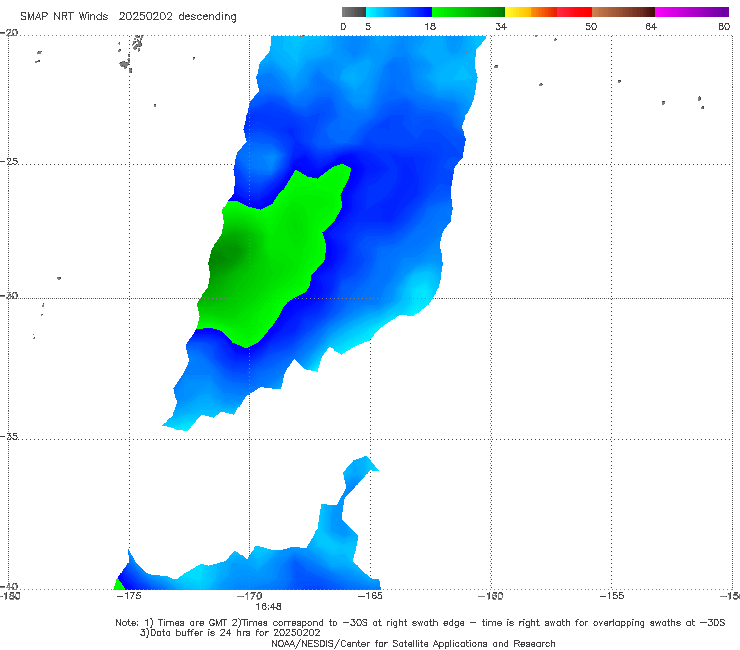Image resolution: width=740 pixels, height=650 pixels.
Task: Click the small green patch at the bottom swath corner
Action: pyautogui.click(x=119, y=584)
